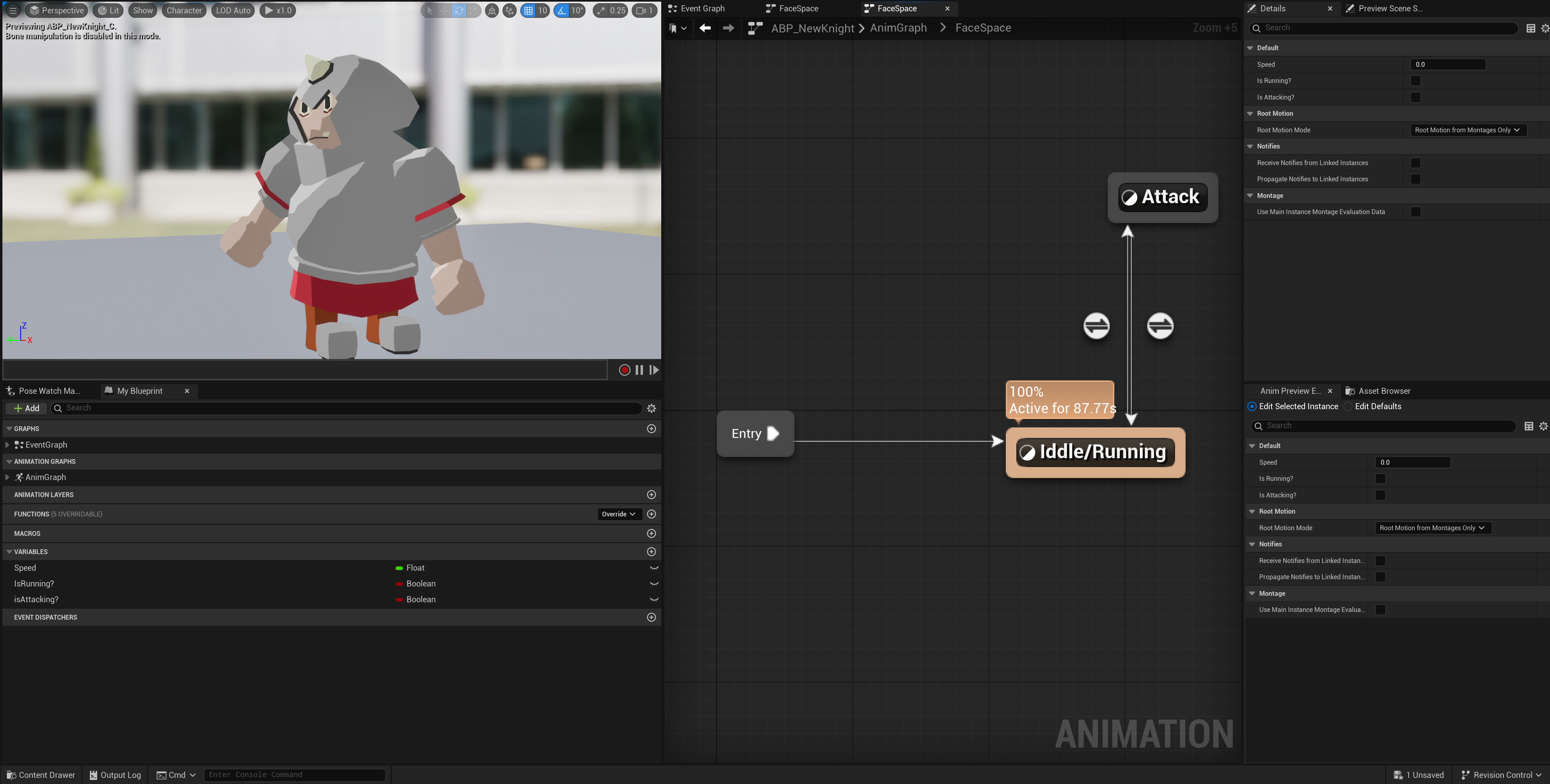This screenshot has width=1550, height=784.
Task: Pause the animation preview
Action: [x=639, y=370]
